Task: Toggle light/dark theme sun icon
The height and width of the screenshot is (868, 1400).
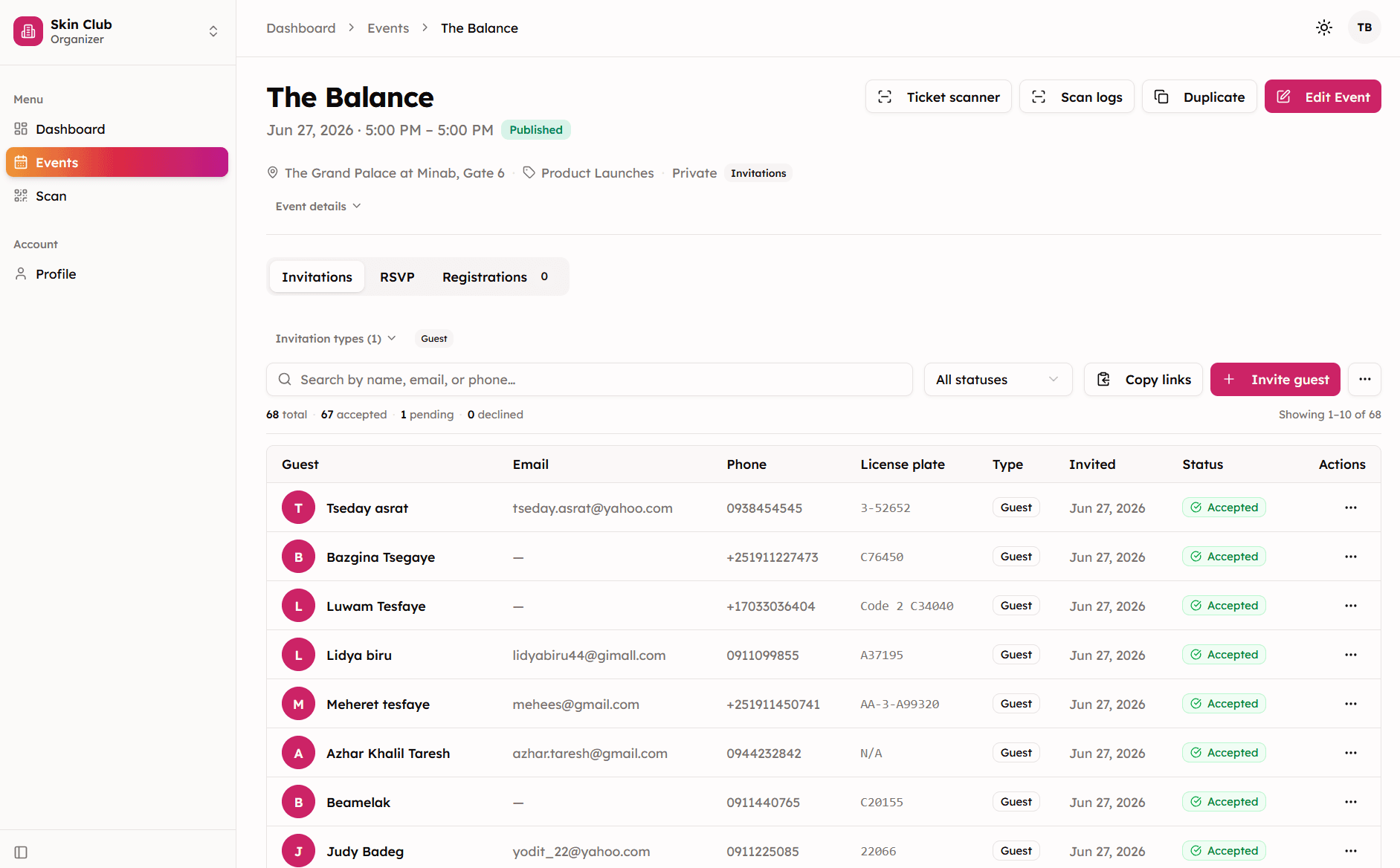Action: 1324,27
